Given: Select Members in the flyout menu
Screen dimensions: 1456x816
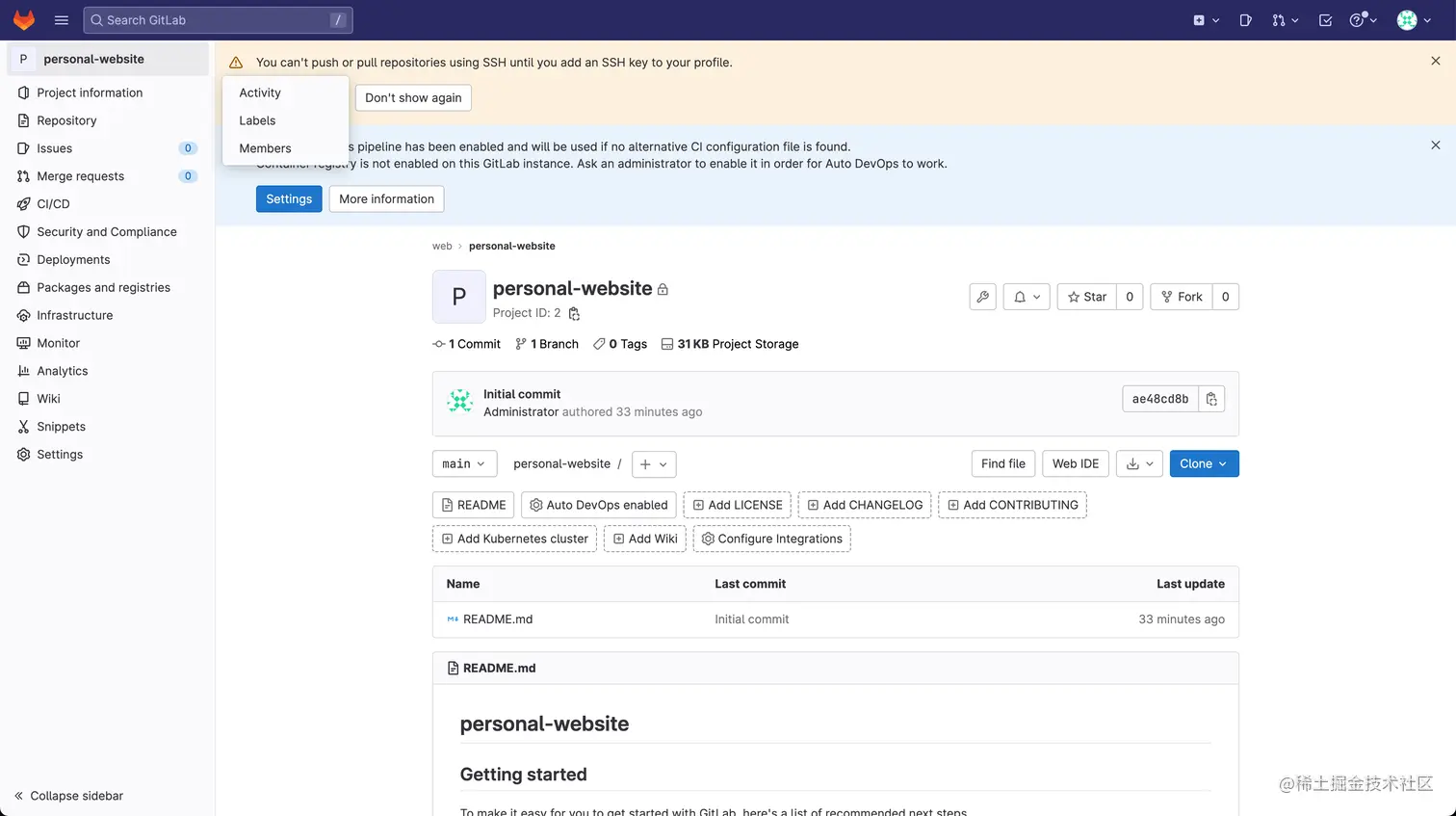Looking at the screenshot, I should (265, 148).
